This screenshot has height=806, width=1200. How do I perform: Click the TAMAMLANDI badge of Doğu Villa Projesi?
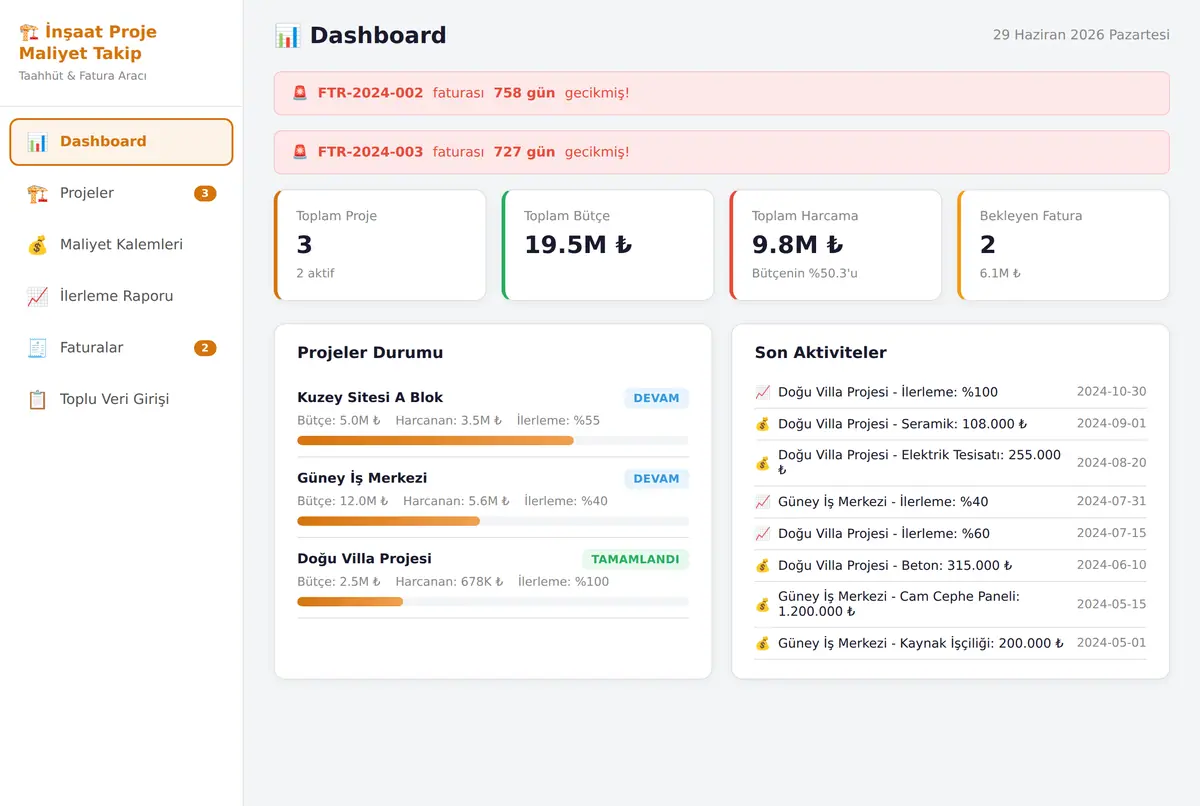pyautogui.click(x=636, y=560)
